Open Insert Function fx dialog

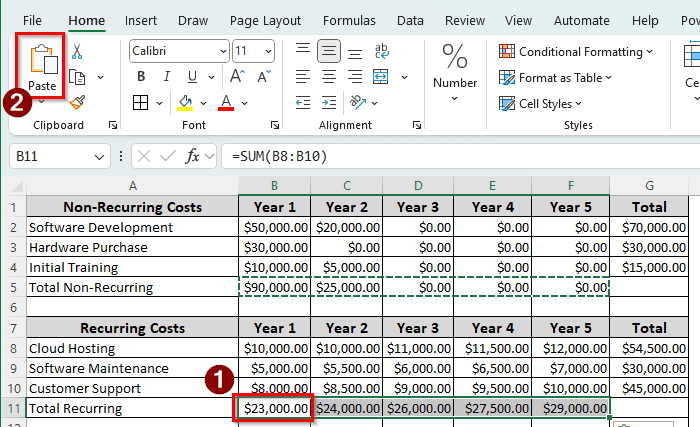click(192, 156)
